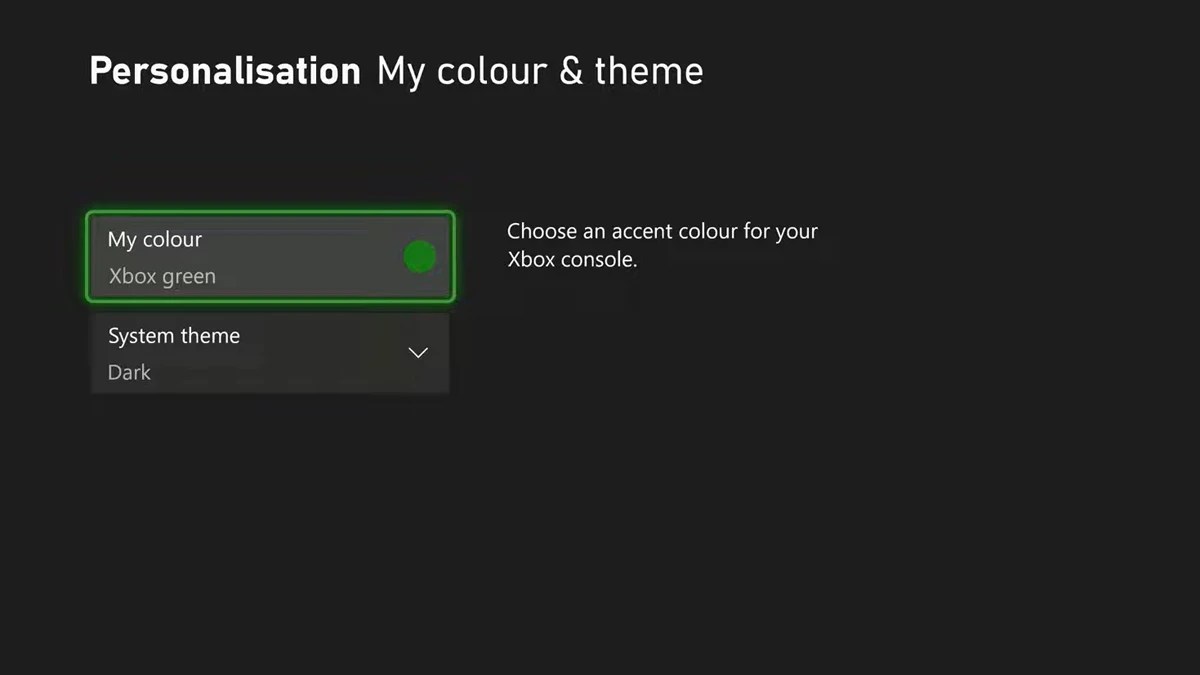Select the Dark theme entry
The width and height of the screenshot is (1200, 675).
click(x=129, y=372)
